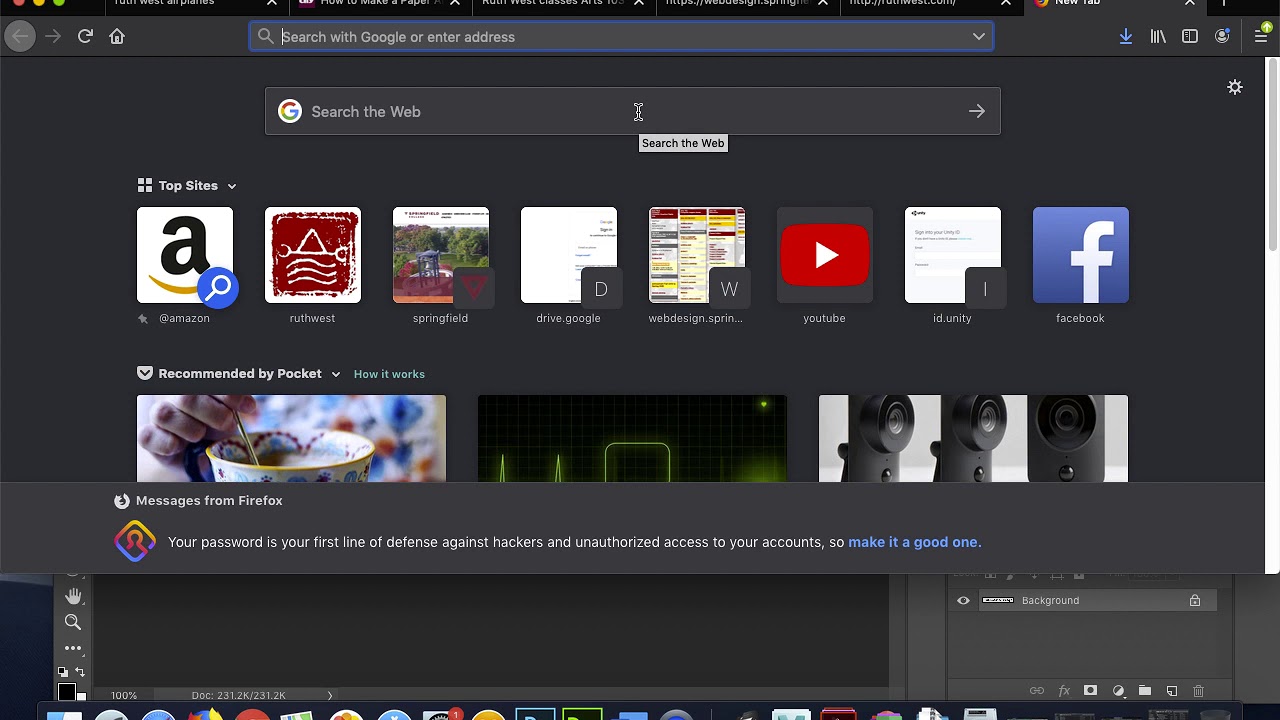The width and height of the screenshot is (1280, 720).
Task: Click the 'Search the Web' input field
Action: 632,111
